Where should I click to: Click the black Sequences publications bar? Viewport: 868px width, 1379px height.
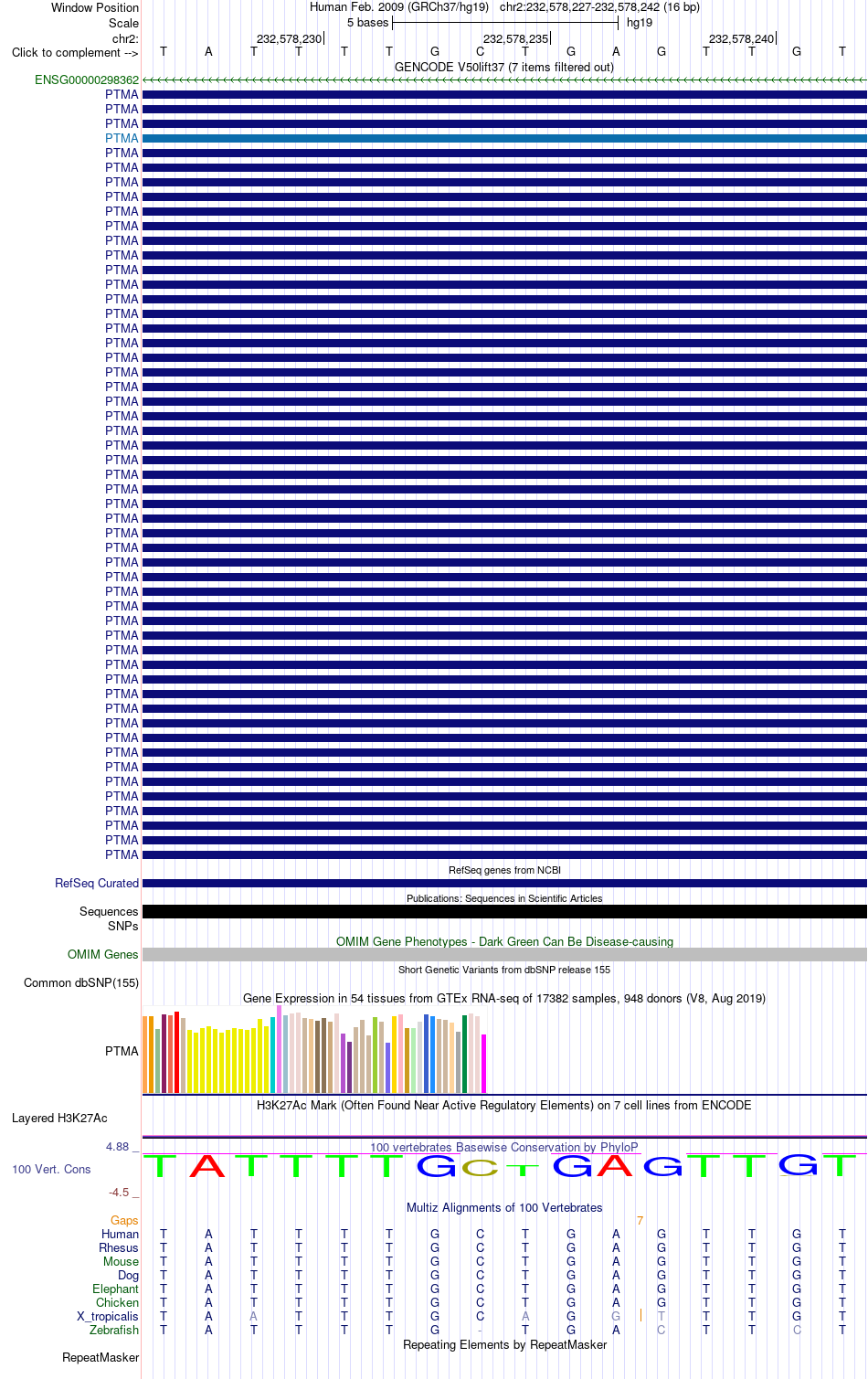point(504,911)
